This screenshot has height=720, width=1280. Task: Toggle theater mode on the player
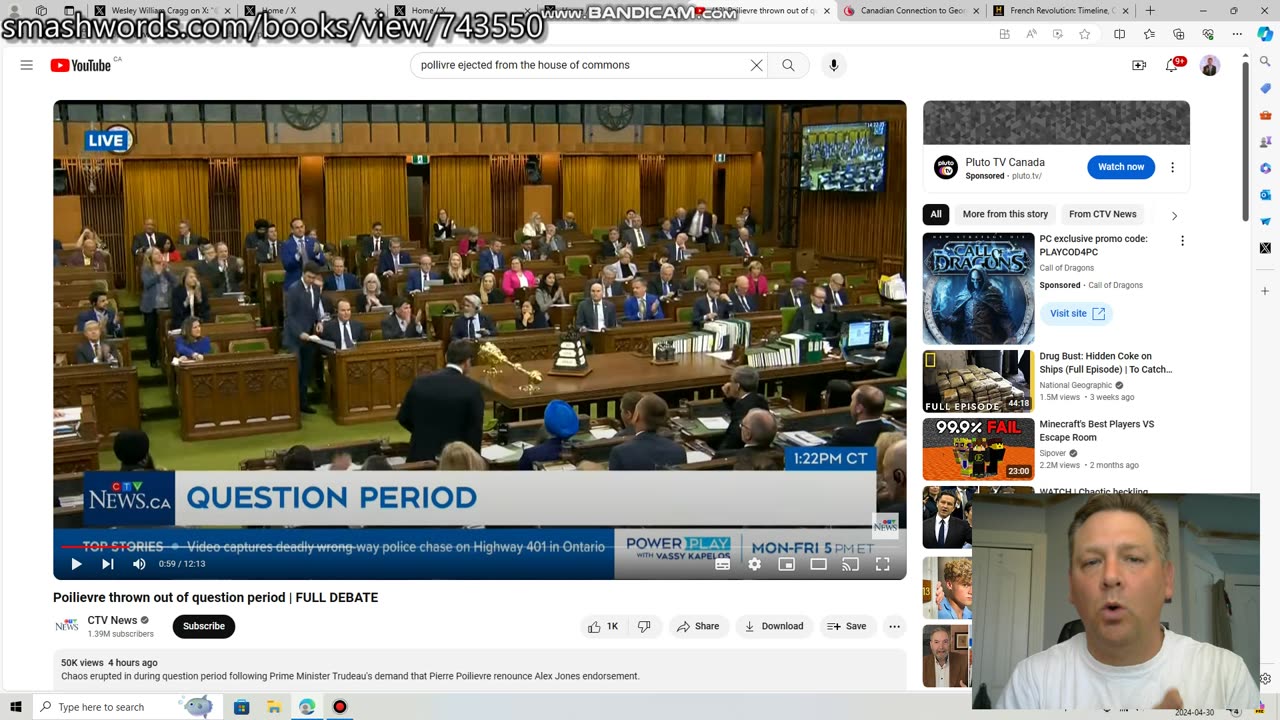pos(818,564)
